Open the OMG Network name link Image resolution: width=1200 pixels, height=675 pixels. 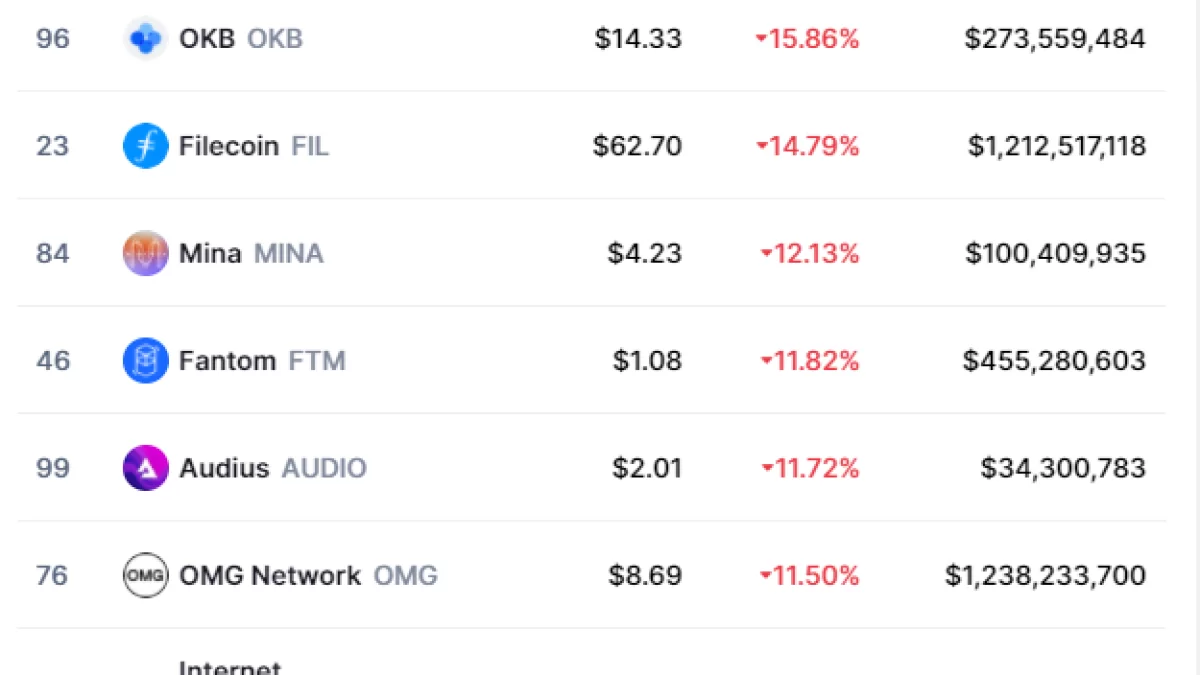pos(270,576)
